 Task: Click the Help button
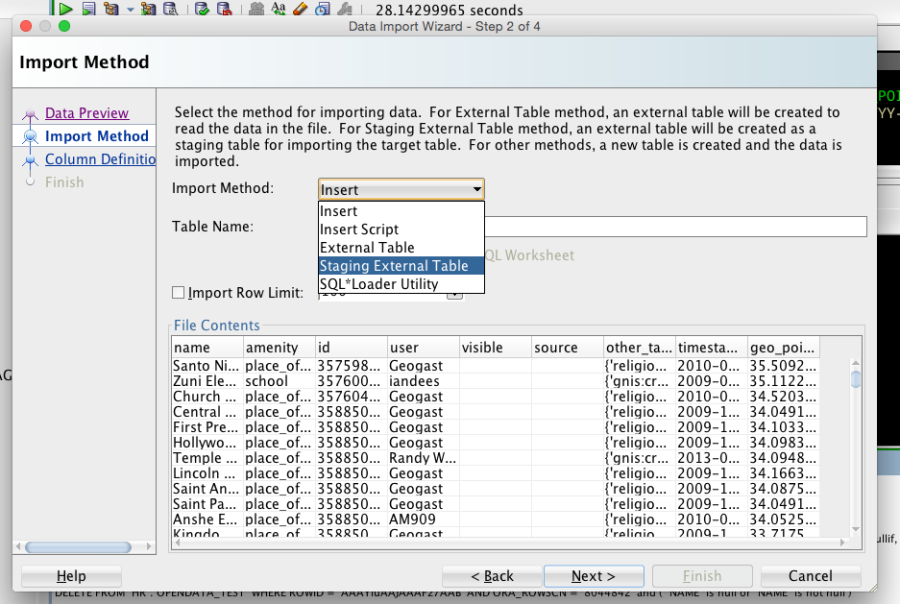pos(71,576)
